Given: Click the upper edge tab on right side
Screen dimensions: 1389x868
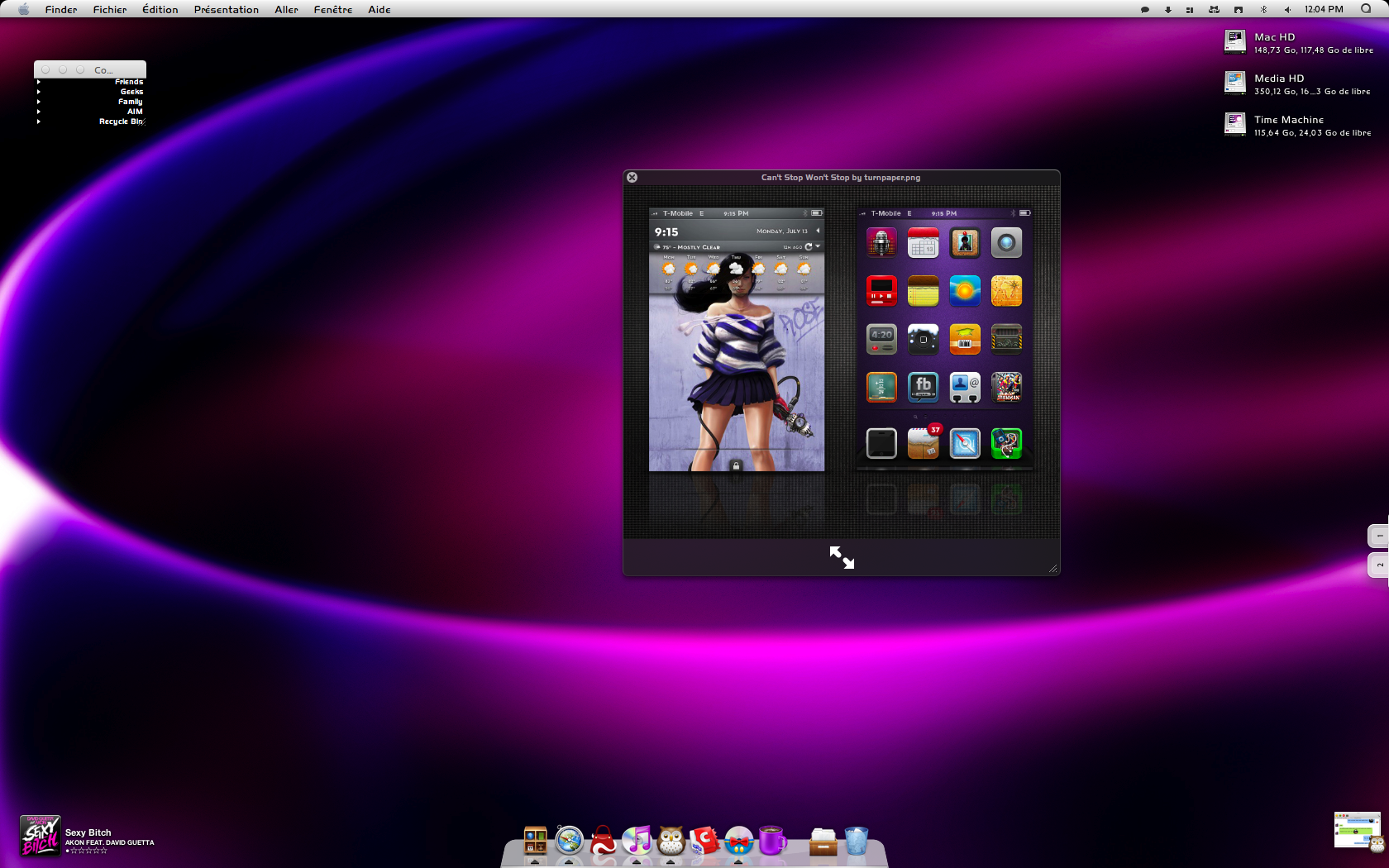Looking at the screenshot, I should [1378, 536].
